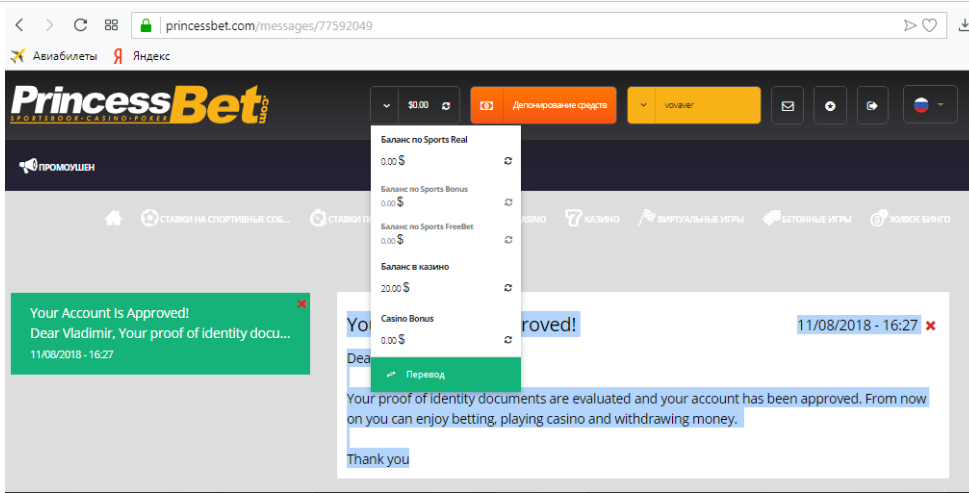Click the browser downloads arrow icon
The width and height of the screenshot is (969, 493).
click(963, 25)
